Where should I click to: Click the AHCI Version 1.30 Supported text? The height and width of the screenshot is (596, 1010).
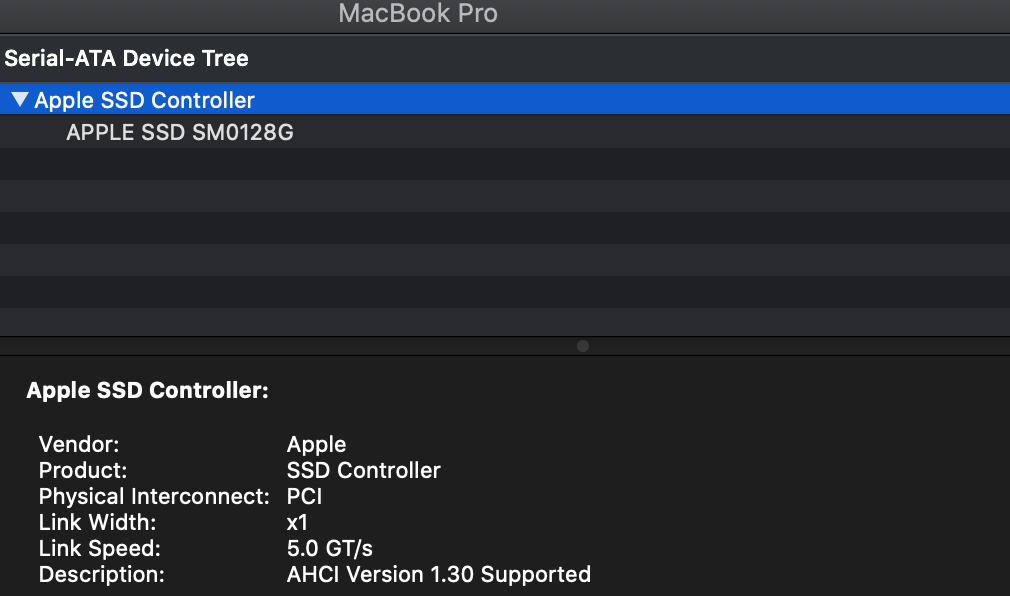tap(439, 575)
